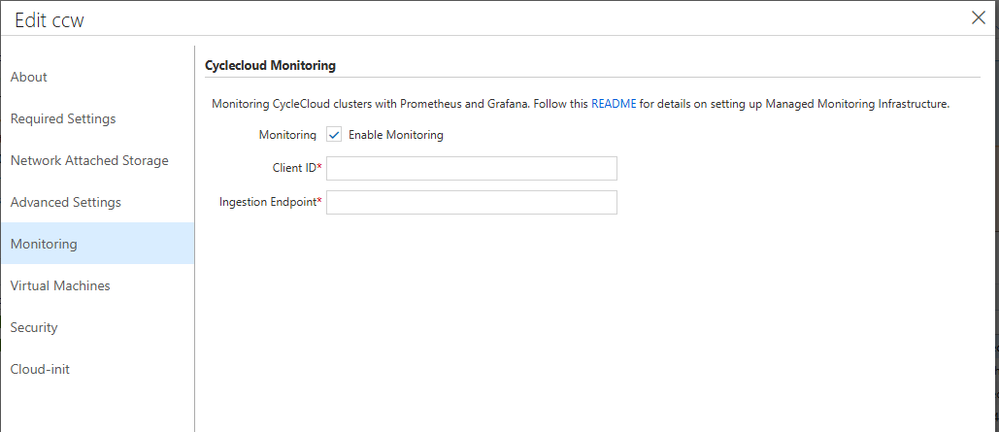Screen dimensions: 999x432
Task: Navigate to the Security section
Action: click(34, 328)
